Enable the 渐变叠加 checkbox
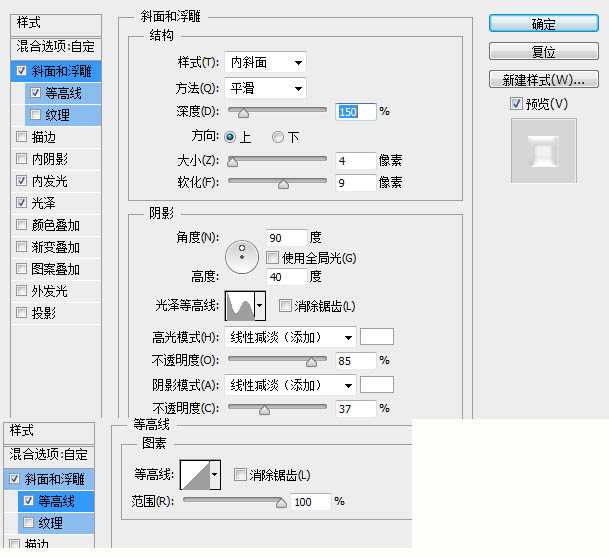 [21, 246]
